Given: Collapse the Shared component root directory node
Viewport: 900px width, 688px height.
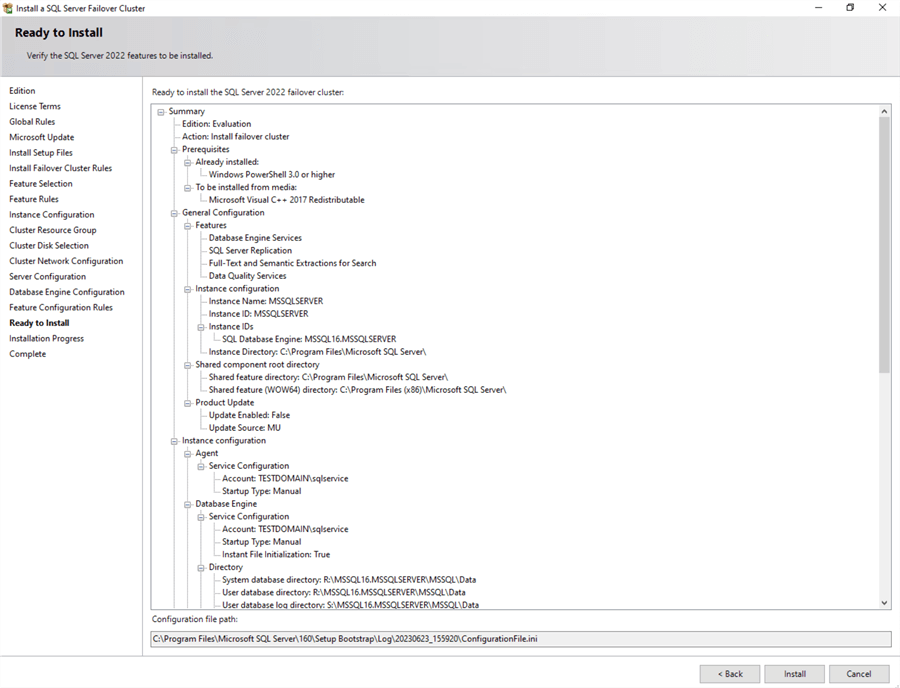Looking at the screenshot, I should coord(187,365).
